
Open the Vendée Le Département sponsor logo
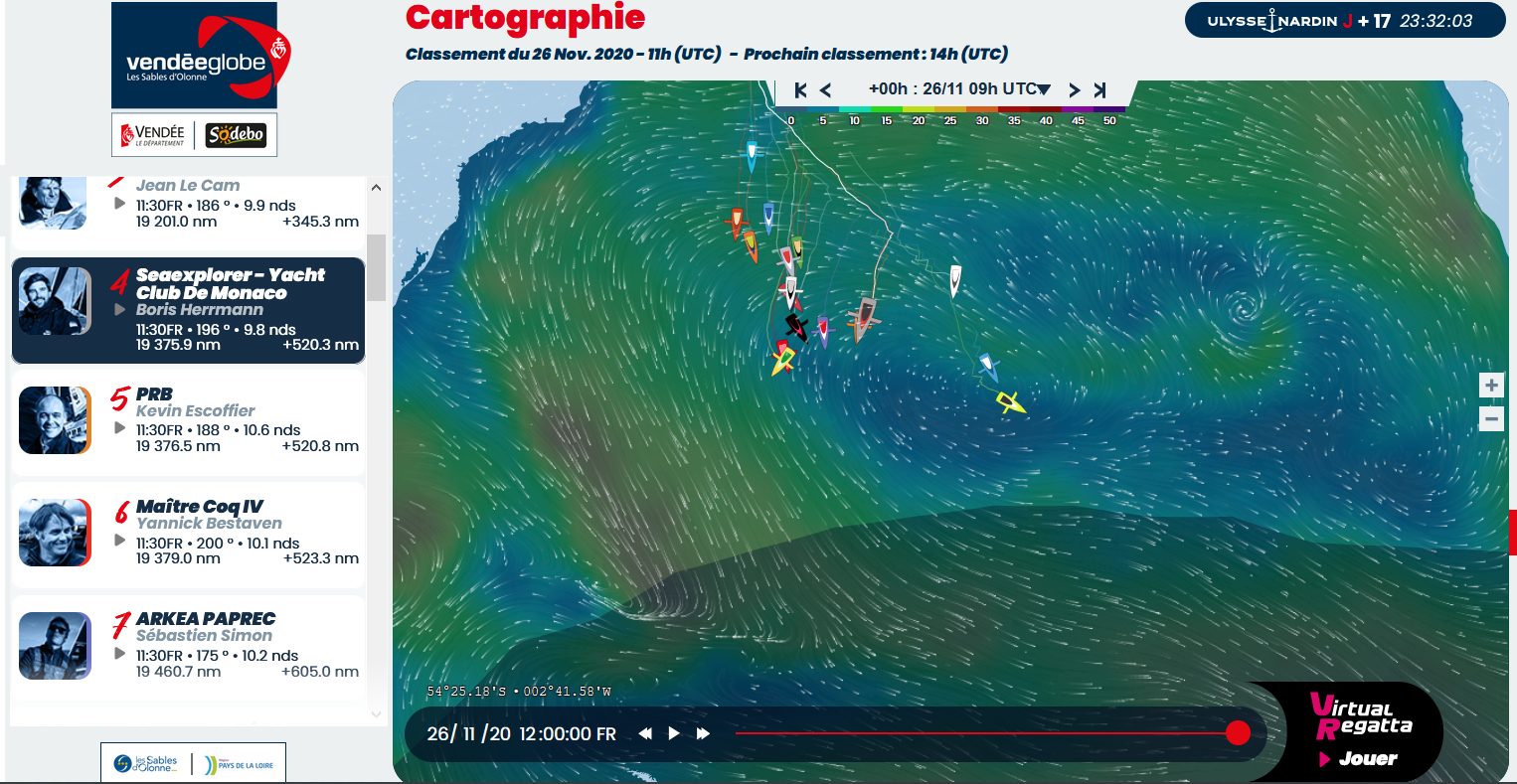[x=153, y=135]
